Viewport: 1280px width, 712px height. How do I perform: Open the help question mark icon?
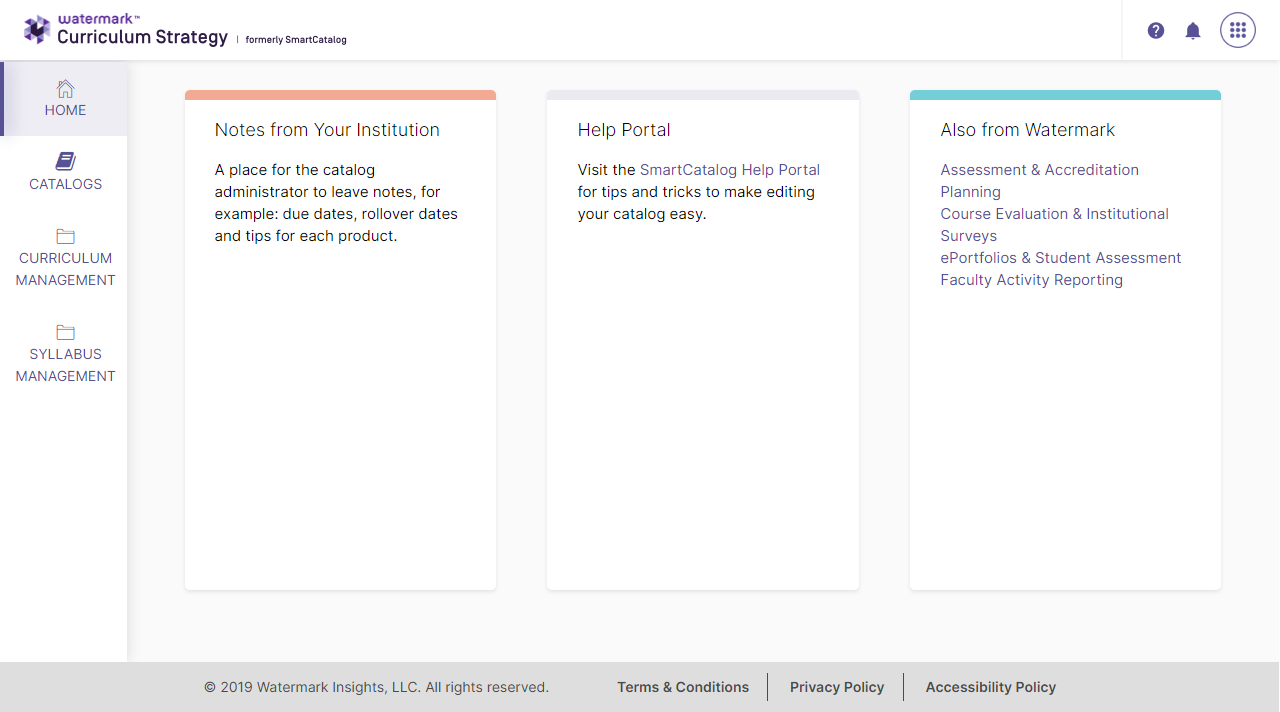[1156, 31]
